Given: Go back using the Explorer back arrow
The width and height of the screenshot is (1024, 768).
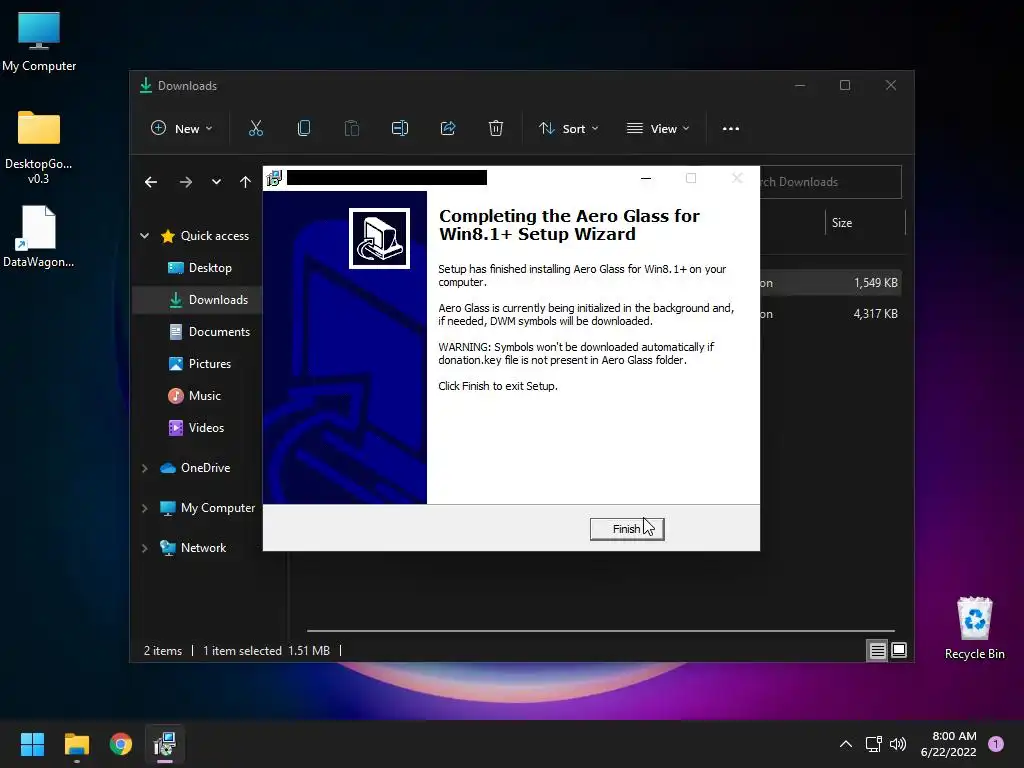Looking at the screenshot, I should [x=151, y=182].
